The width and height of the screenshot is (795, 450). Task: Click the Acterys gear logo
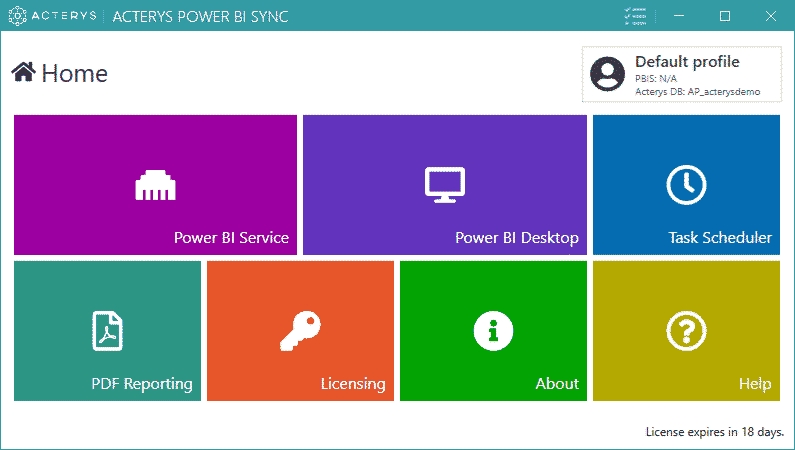point(17,16)
